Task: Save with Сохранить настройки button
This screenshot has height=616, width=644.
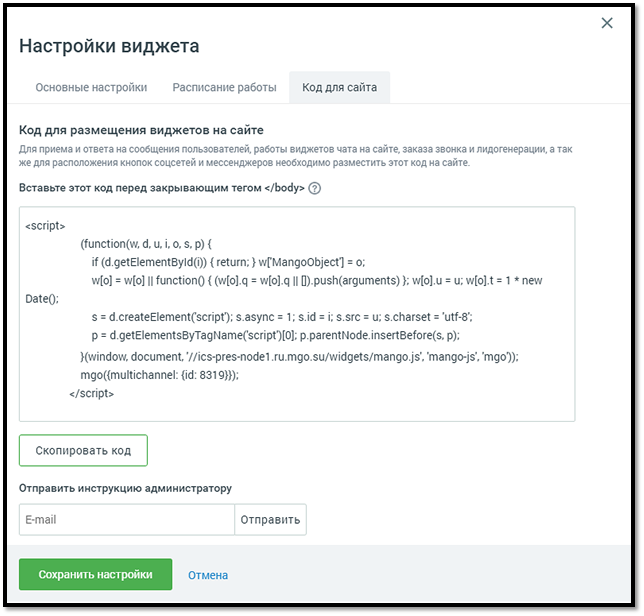Action: click(x=96, y=574)
